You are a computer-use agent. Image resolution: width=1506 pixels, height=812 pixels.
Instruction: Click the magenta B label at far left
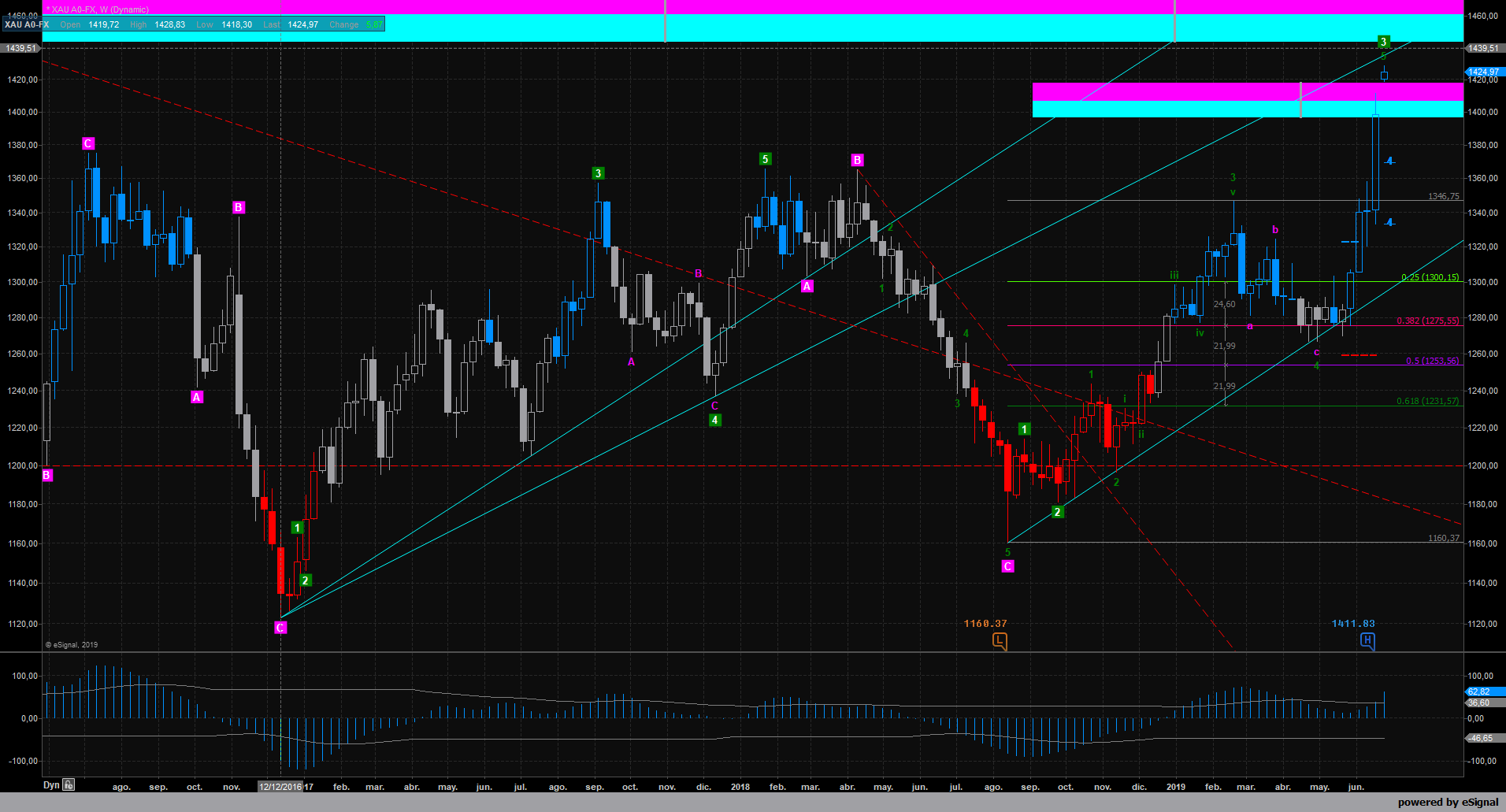pos(46,475)
